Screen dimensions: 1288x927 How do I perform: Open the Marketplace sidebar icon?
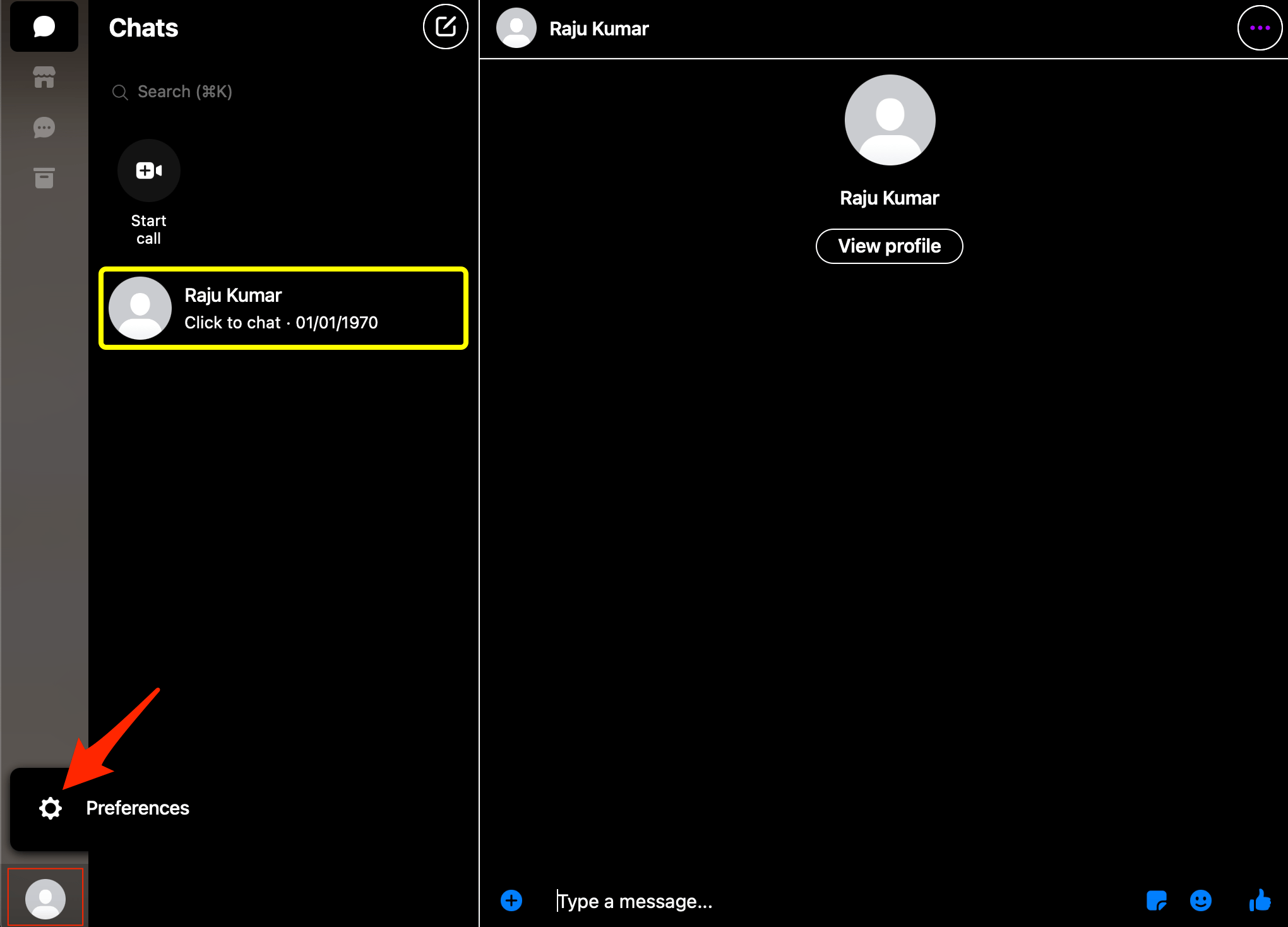pos(44,77)
